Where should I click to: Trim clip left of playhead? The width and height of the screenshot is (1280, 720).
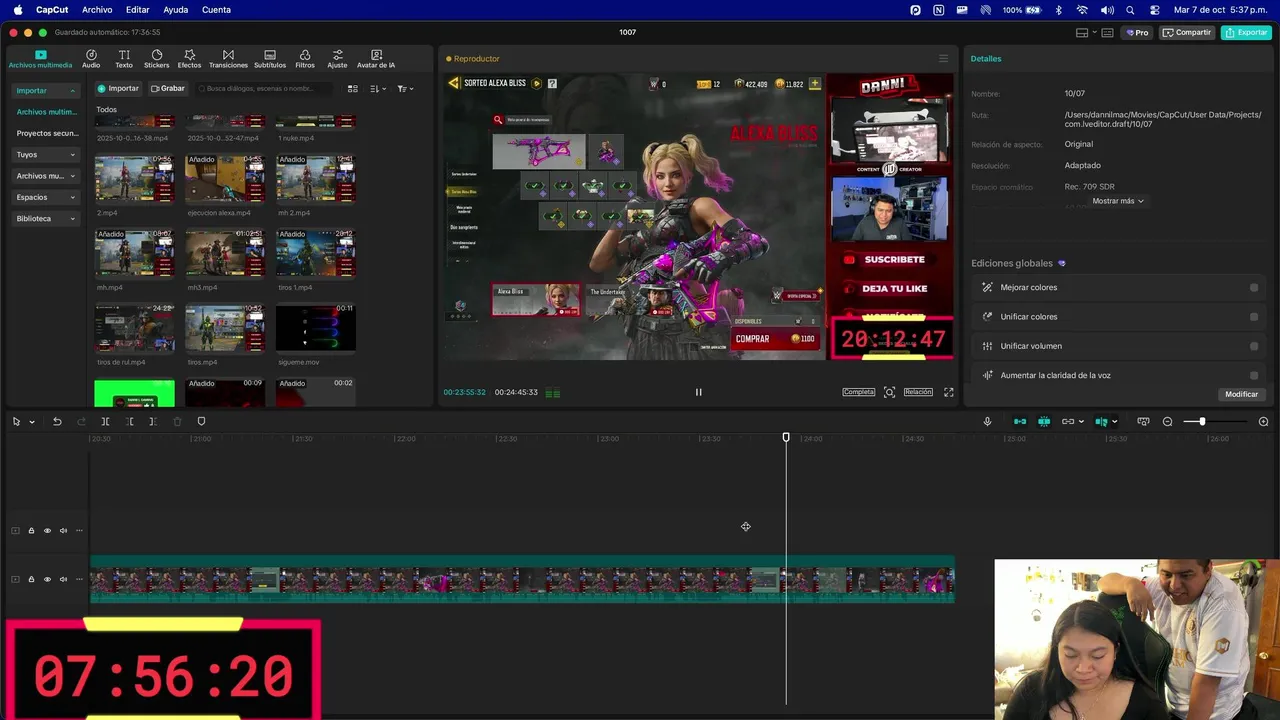130,422
